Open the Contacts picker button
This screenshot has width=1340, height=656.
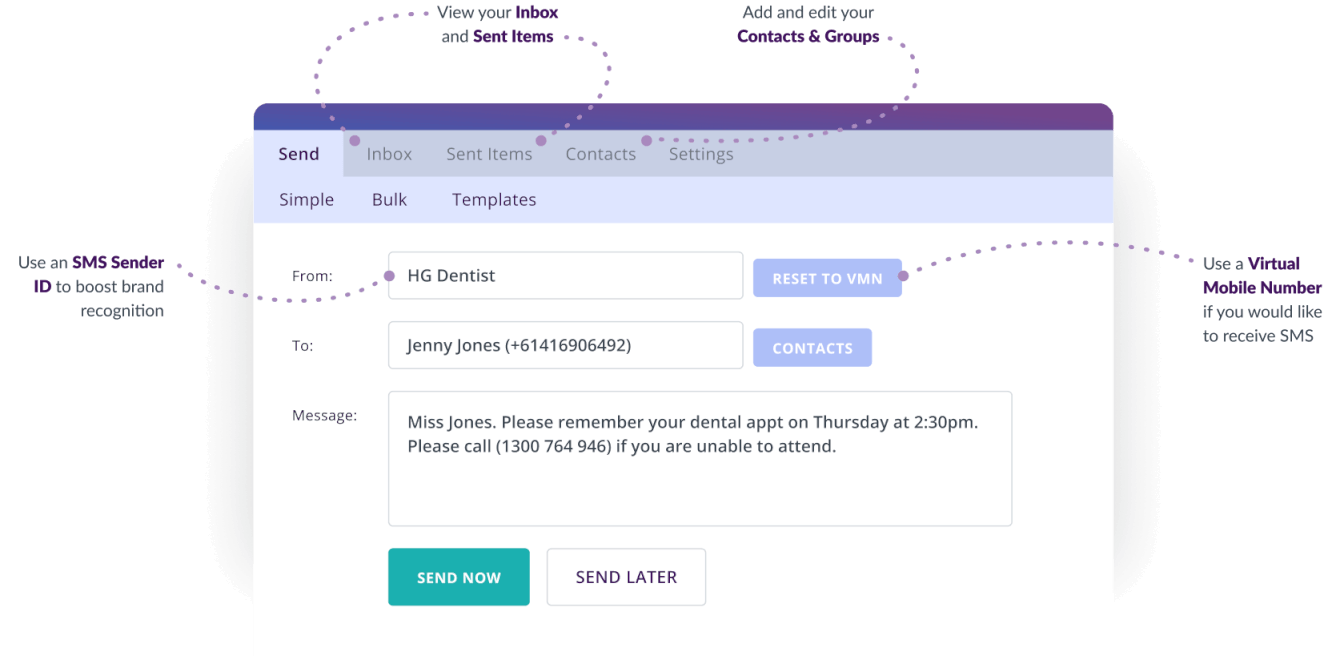[x=812, y=348]
